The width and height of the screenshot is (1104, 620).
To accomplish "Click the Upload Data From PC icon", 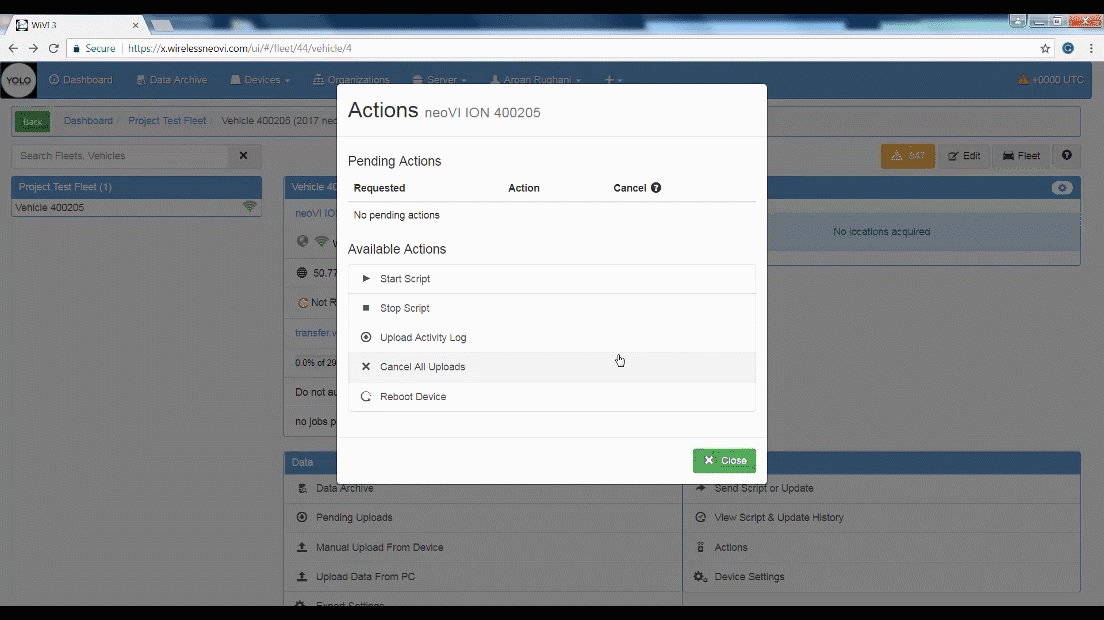I will 302,576.
